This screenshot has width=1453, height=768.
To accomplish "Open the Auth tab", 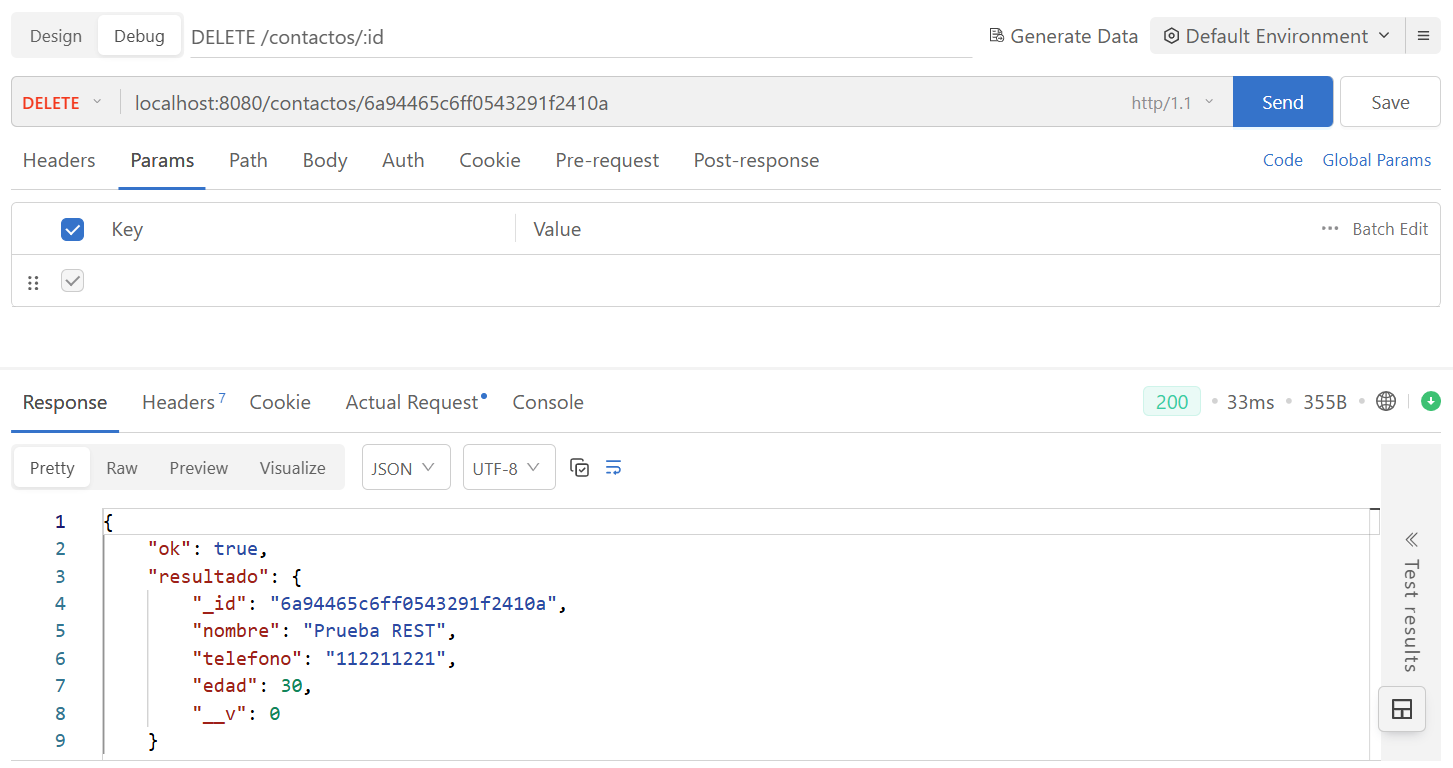I will pyautogui.click(x=403, y=160).
